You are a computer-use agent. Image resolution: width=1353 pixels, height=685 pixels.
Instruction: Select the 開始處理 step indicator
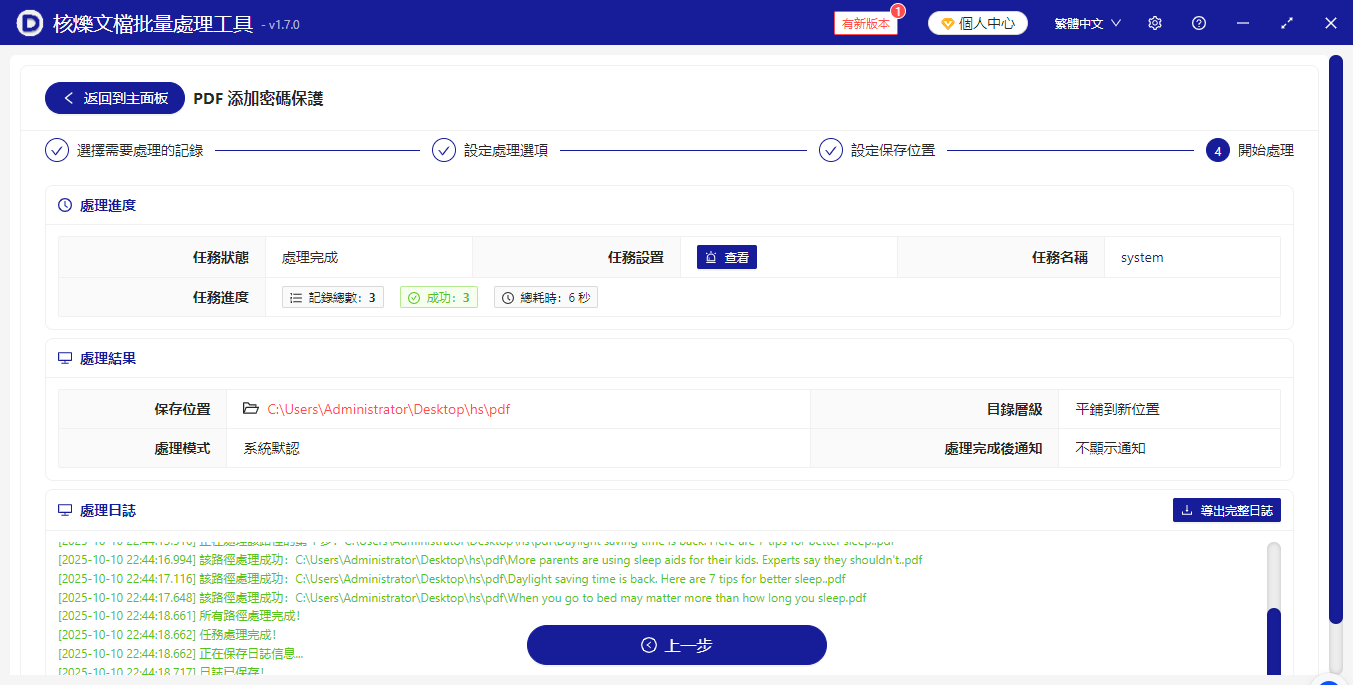point(1218,149)
